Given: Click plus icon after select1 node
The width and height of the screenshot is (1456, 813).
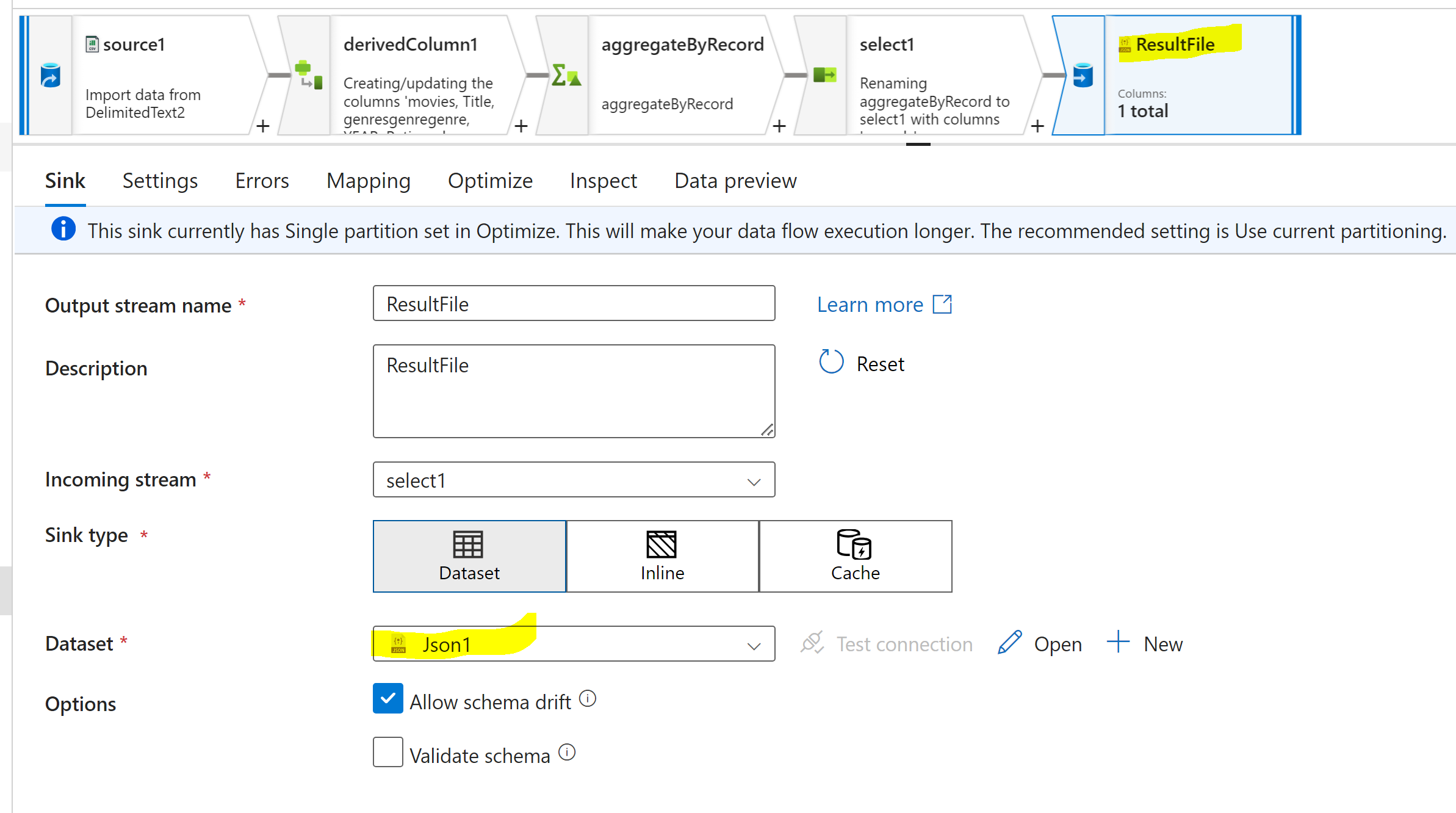Looking at the screenshot, I should coord(1037,126).
